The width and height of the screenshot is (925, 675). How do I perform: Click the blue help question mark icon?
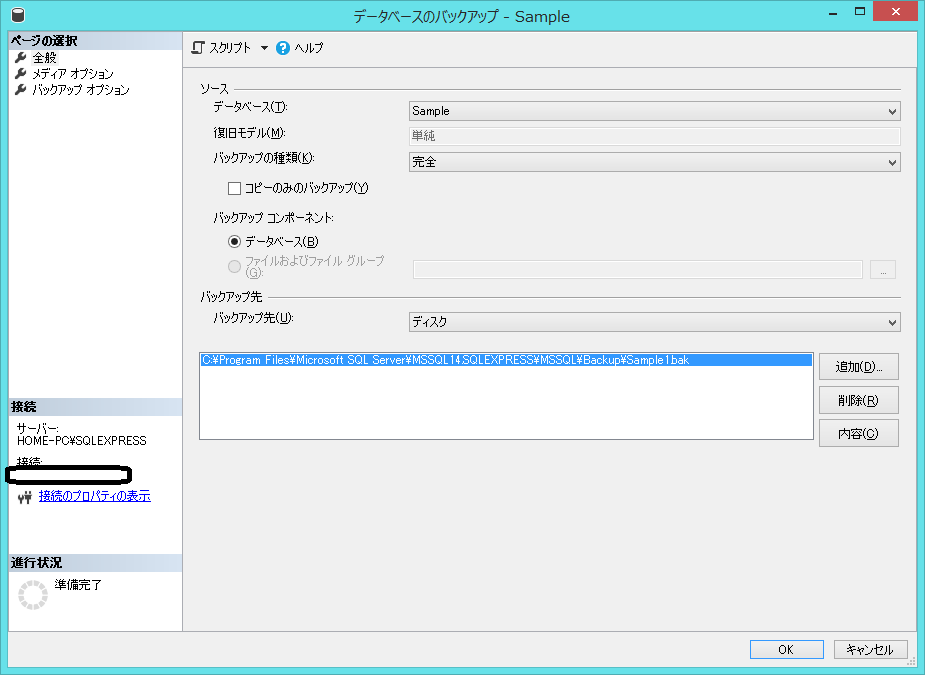(x=283, y=48)
